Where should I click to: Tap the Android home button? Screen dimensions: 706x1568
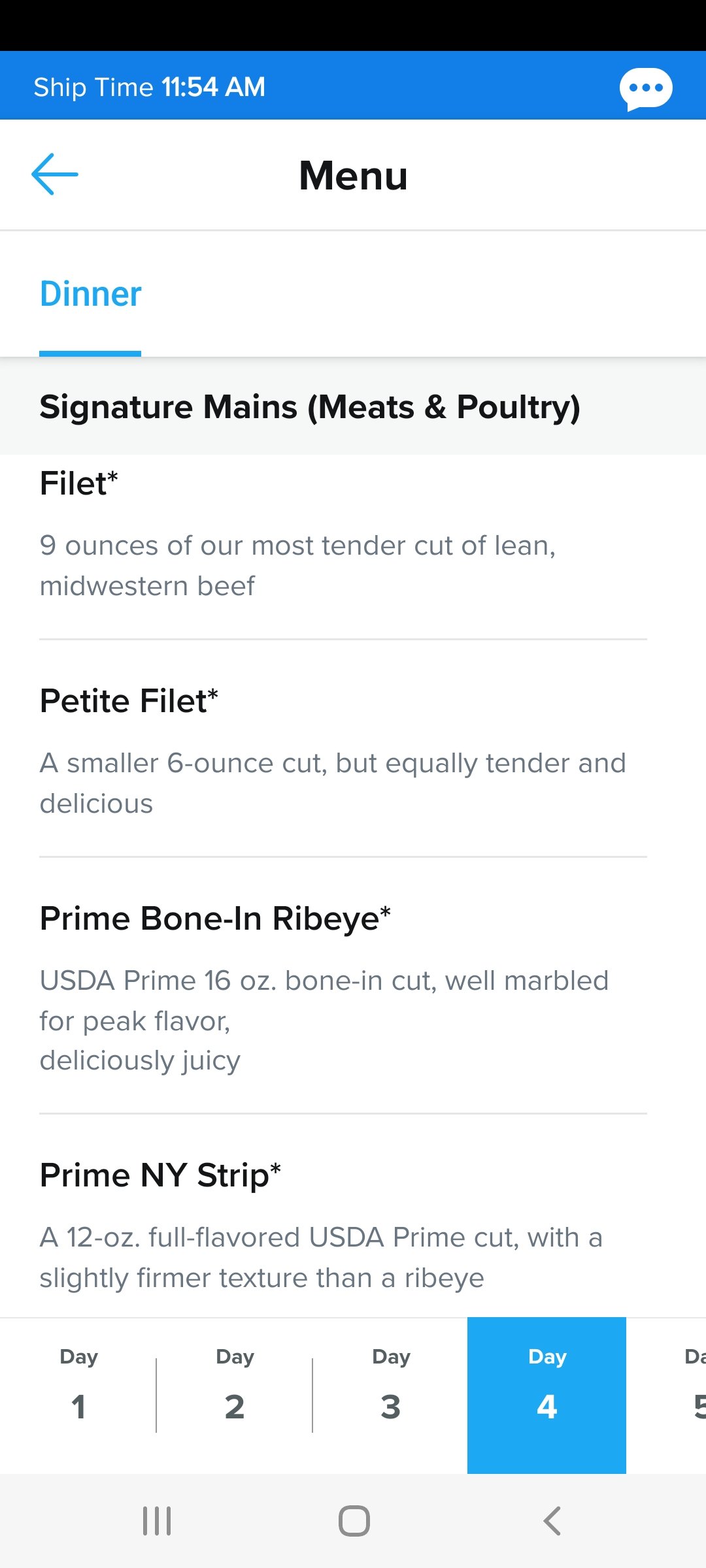point(354,1521)
